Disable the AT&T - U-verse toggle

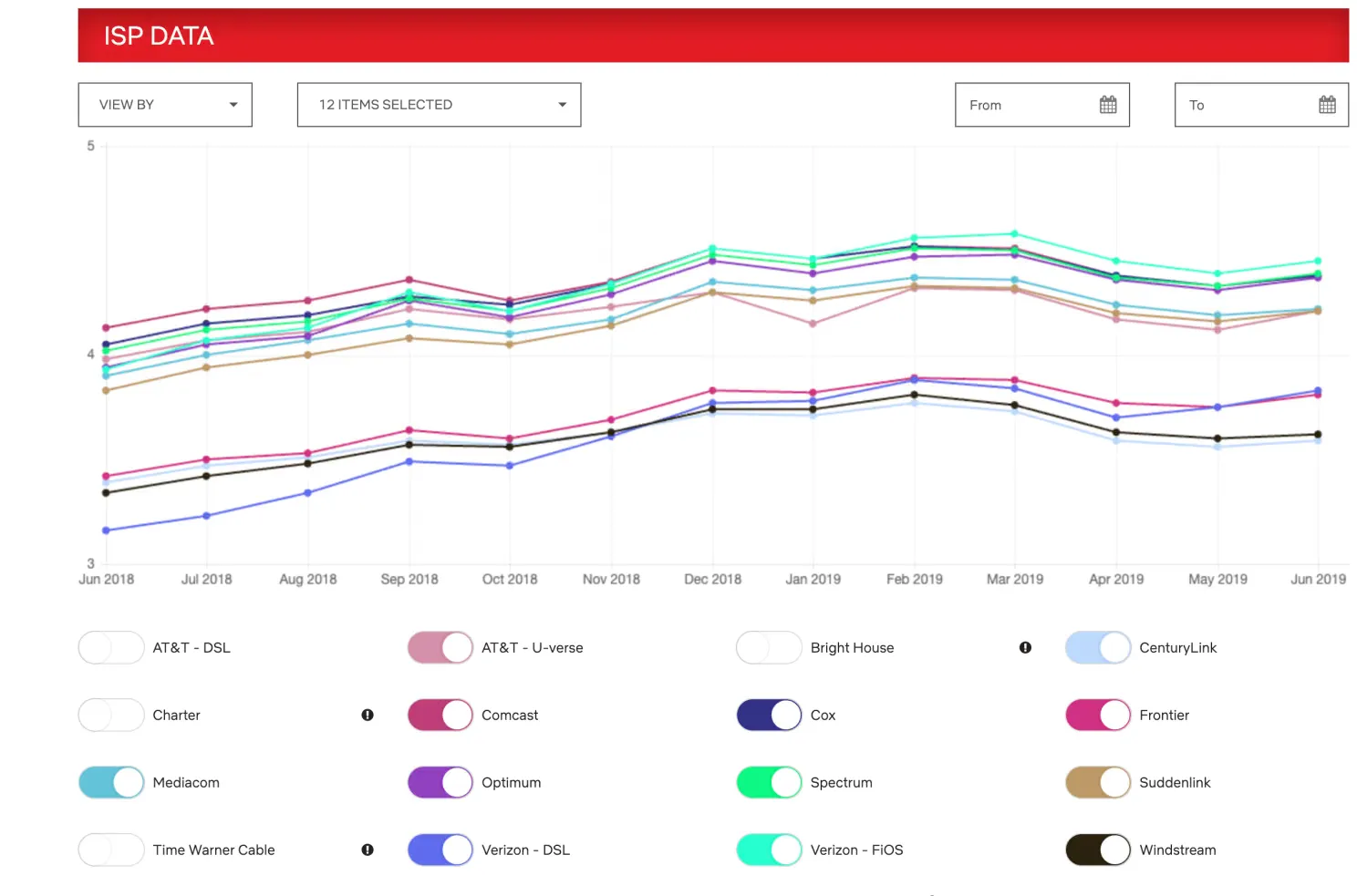(x=440, y=648)
